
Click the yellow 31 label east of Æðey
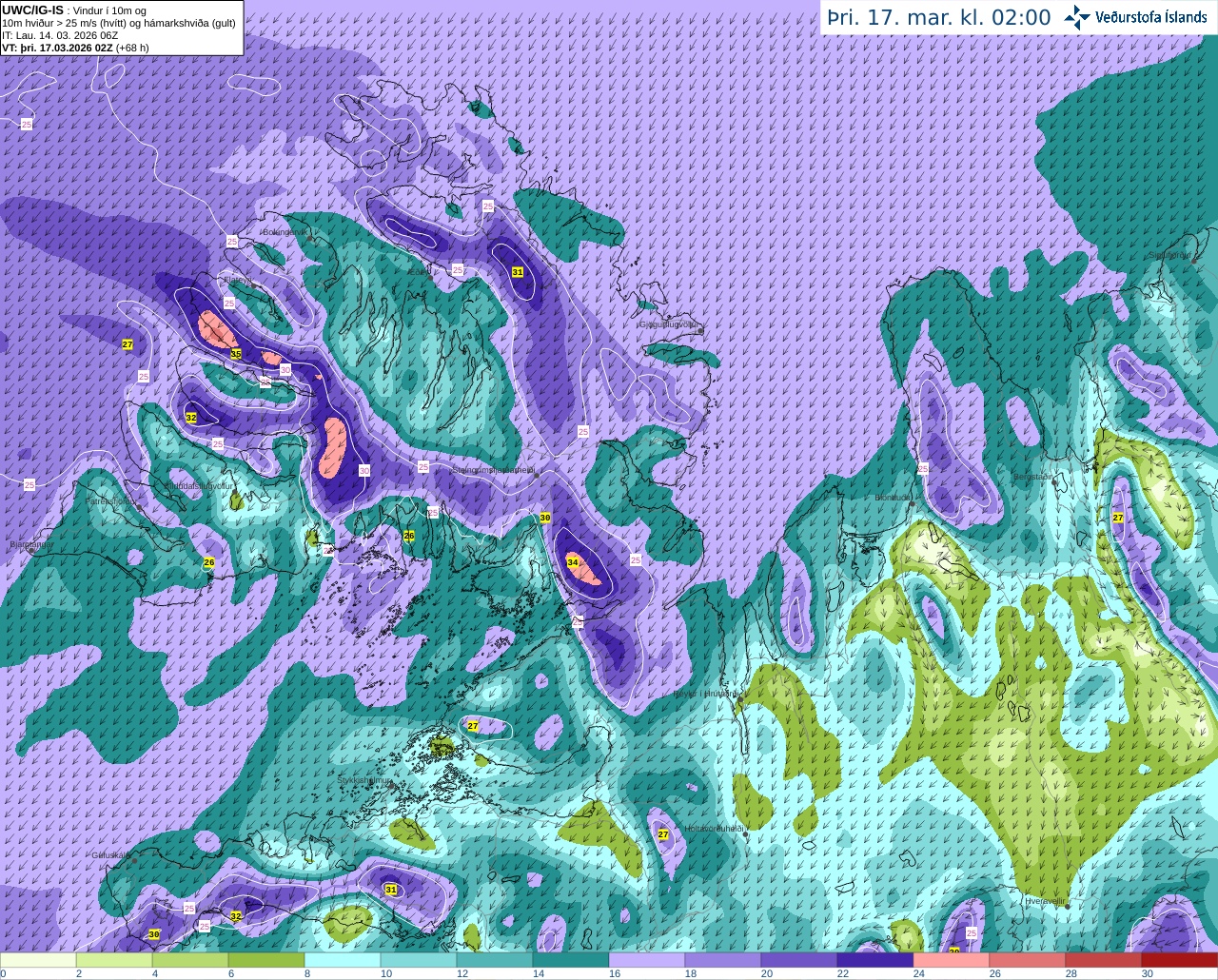click(518, 272)
